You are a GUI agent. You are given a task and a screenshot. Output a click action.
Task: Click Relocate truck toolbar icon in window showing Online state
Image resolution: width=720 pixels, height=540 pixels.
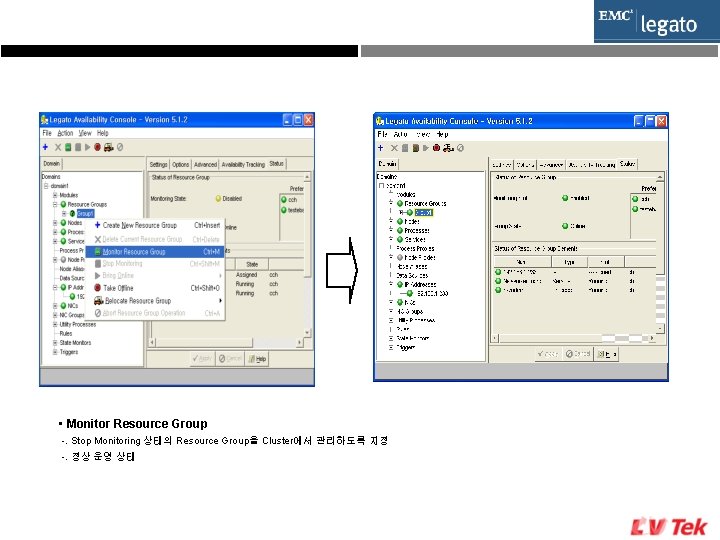tap(448, 148)
